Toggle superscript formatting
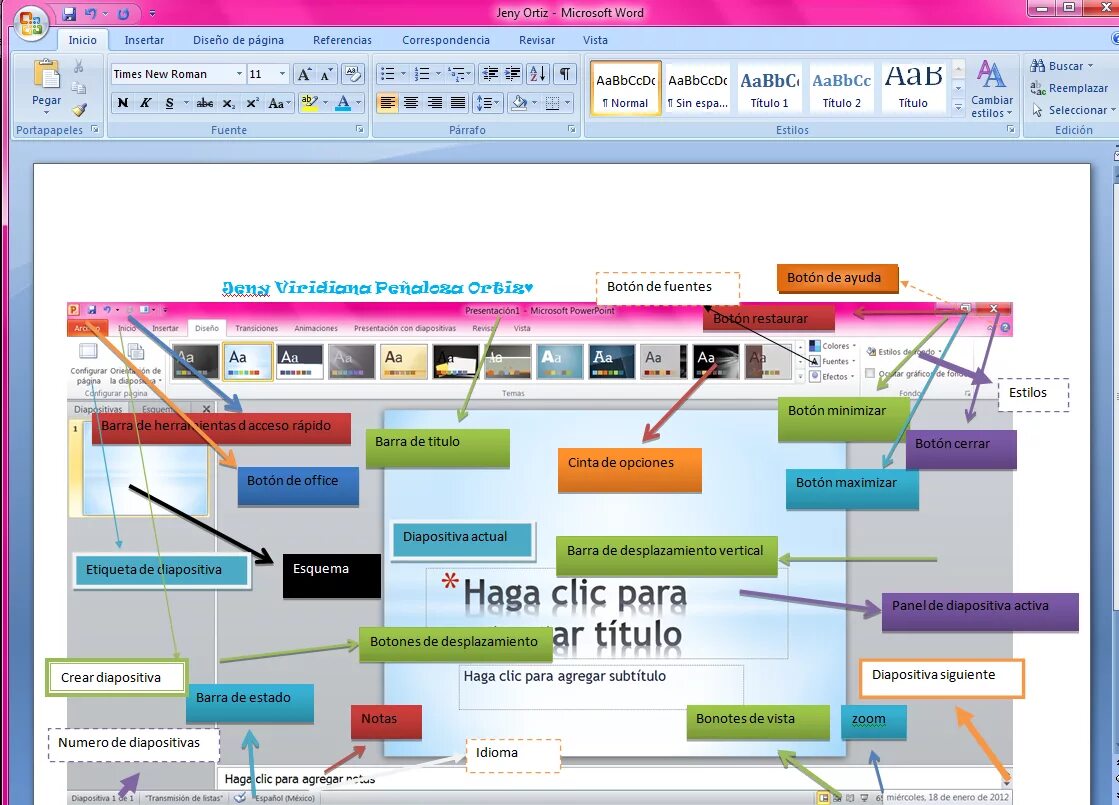Viewport: 1119px width, 805px height. pyautogui.click(x=252, y=103)
